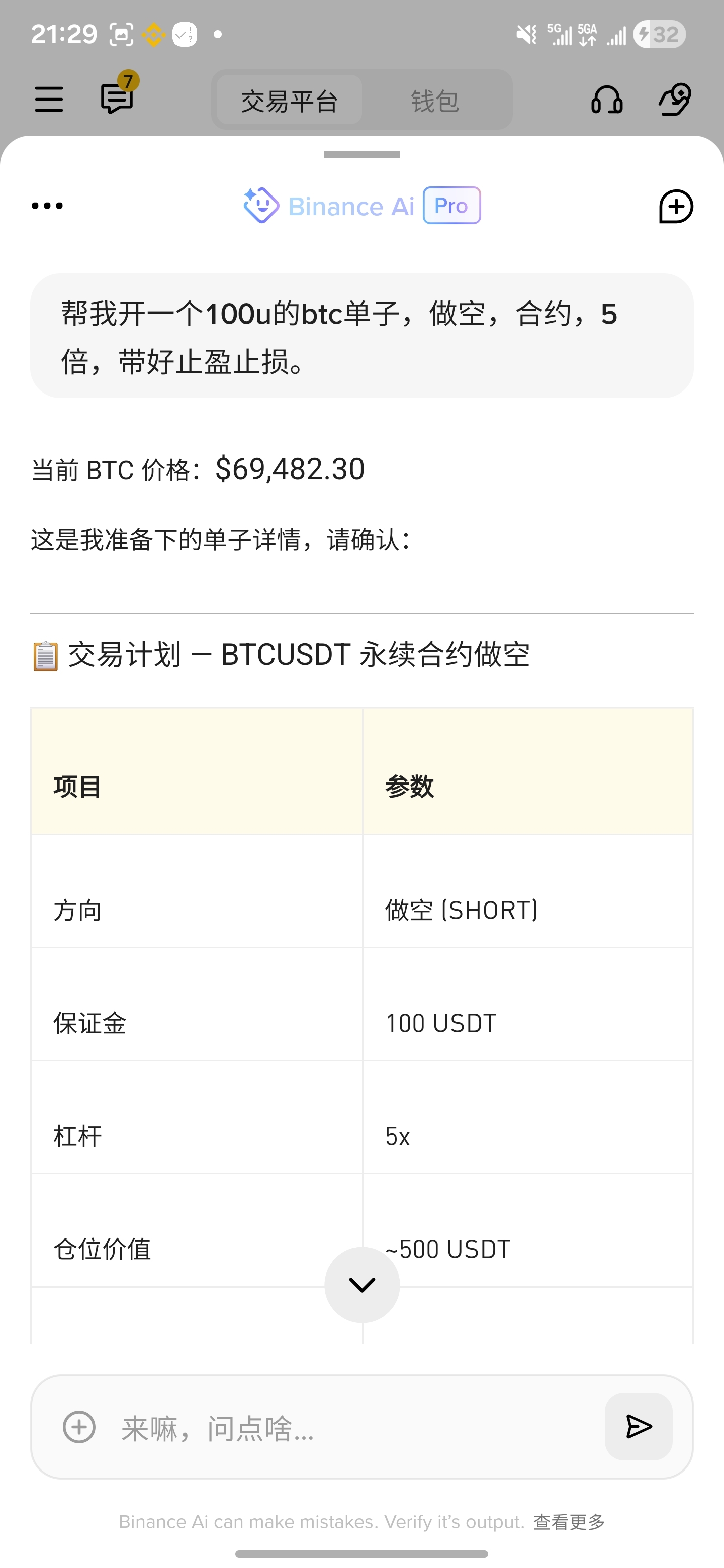Tap the top-right profile pie icon
This screenshot has width=724, height=1568.
click(675, 99)
